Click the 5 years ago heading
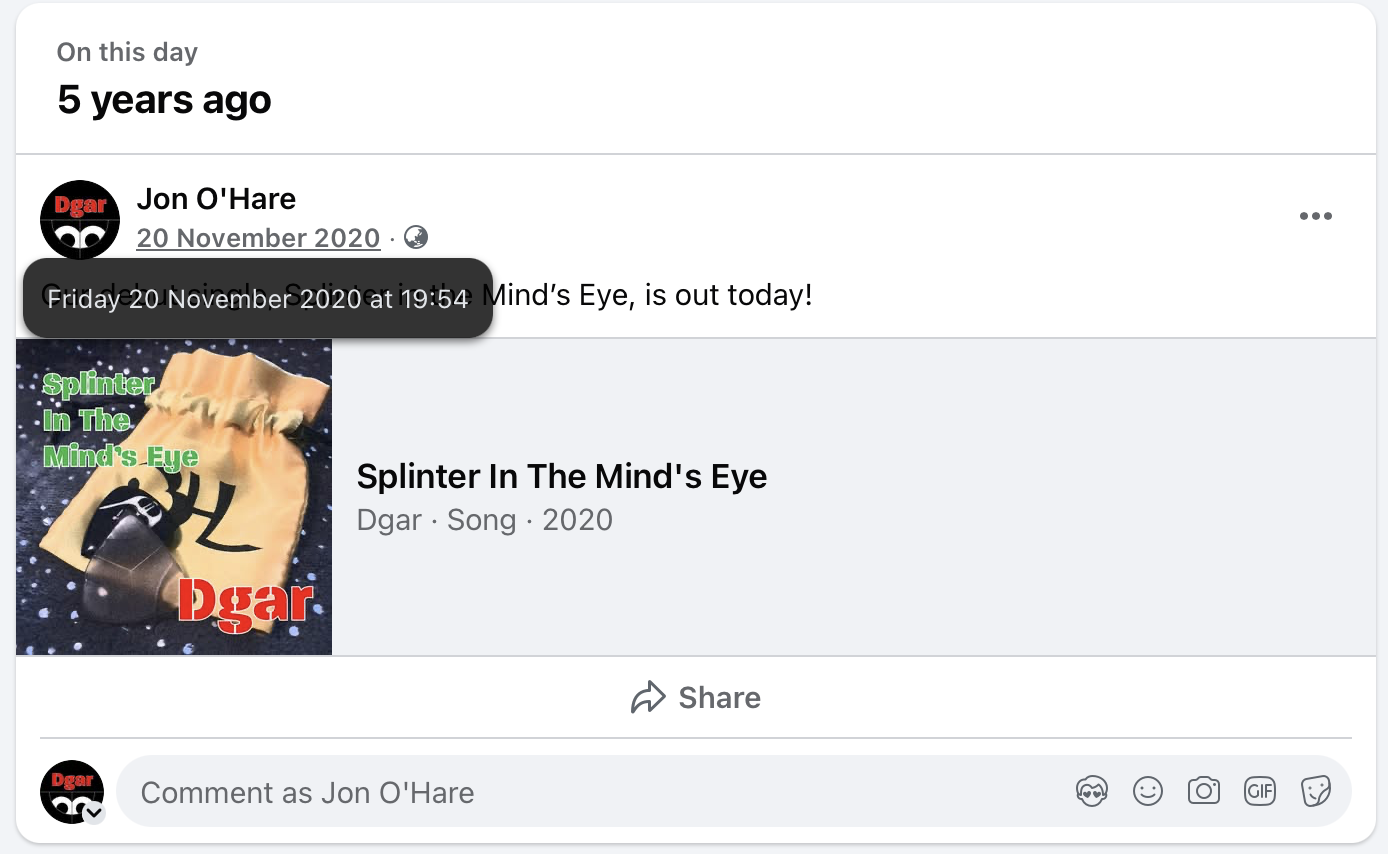1388x854 pixels. pos(164,100)
